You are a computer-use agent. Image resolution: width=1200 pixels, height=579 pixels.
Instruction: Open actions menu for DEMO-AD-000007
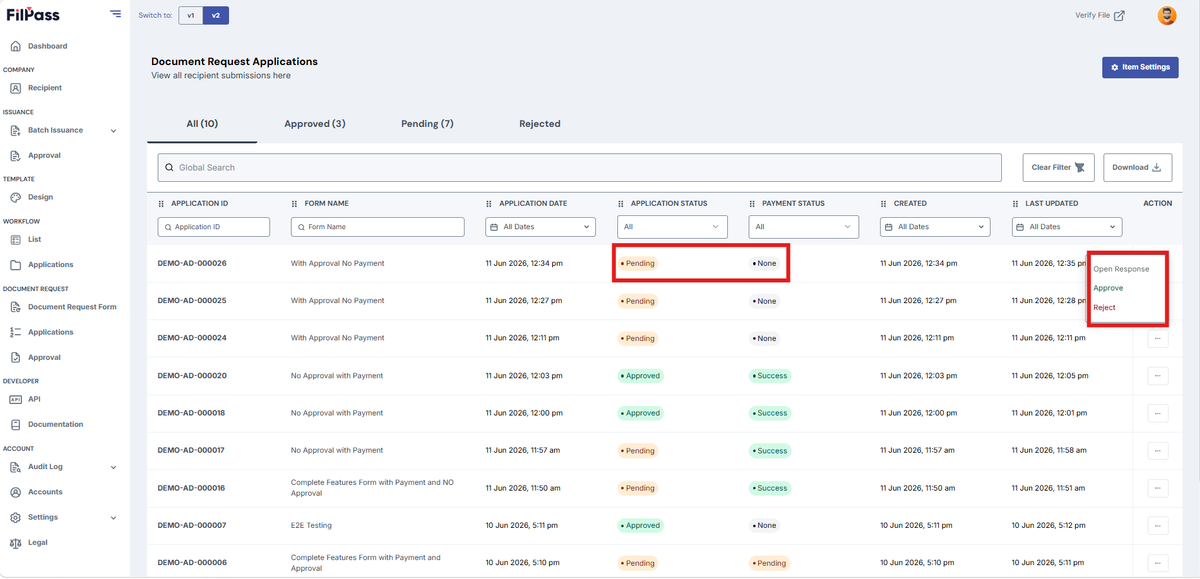[x=1157, y=526]
